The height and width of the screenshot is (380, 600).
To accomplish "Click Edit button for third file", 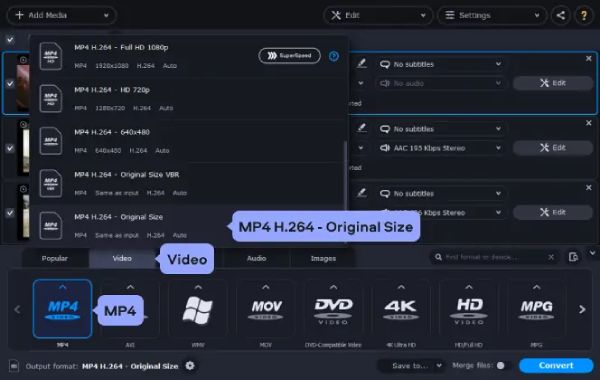I will pos(553,212).
